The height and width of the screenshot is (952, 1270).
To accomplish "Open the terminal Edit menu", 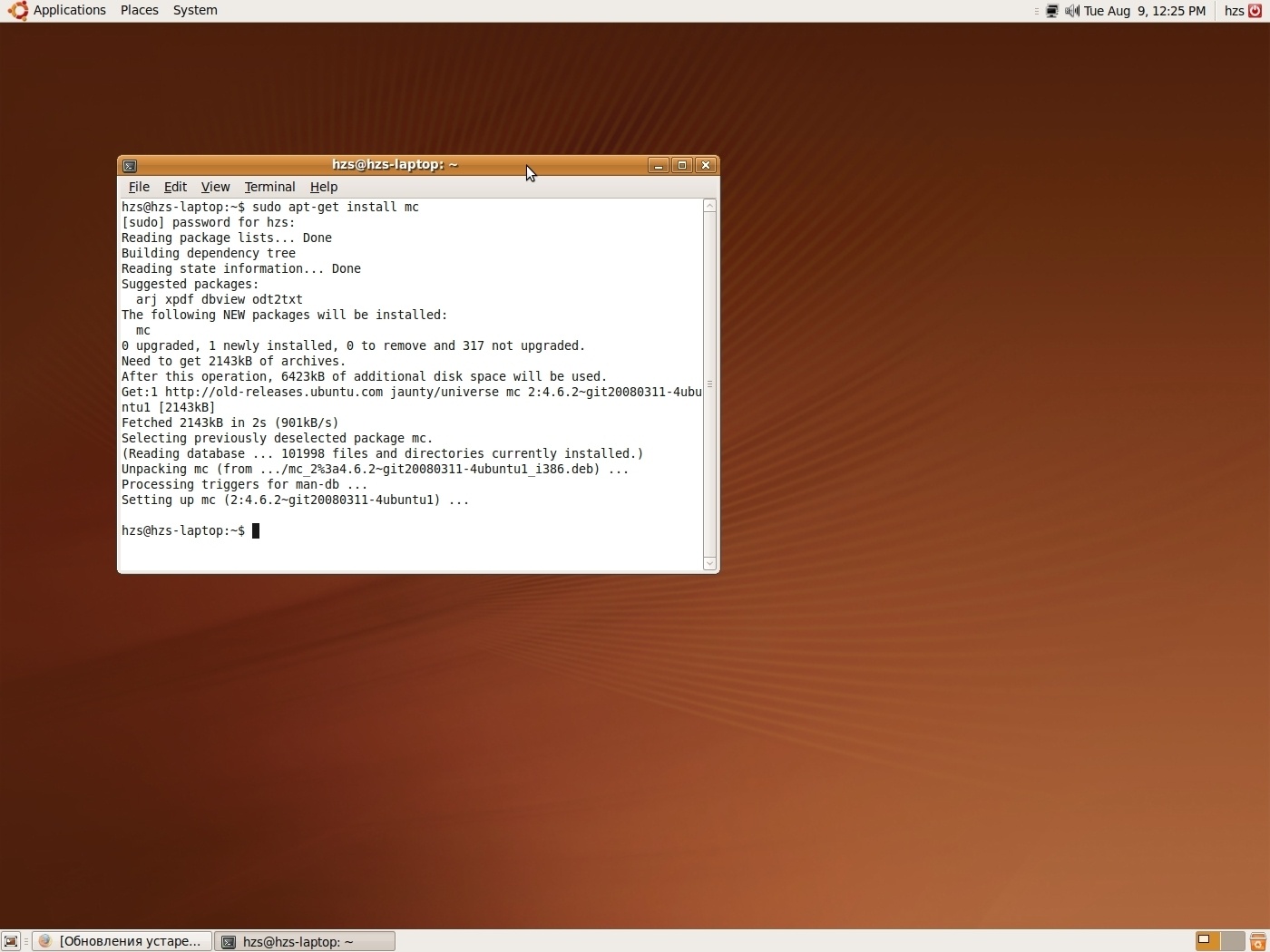I will (175, 187).
